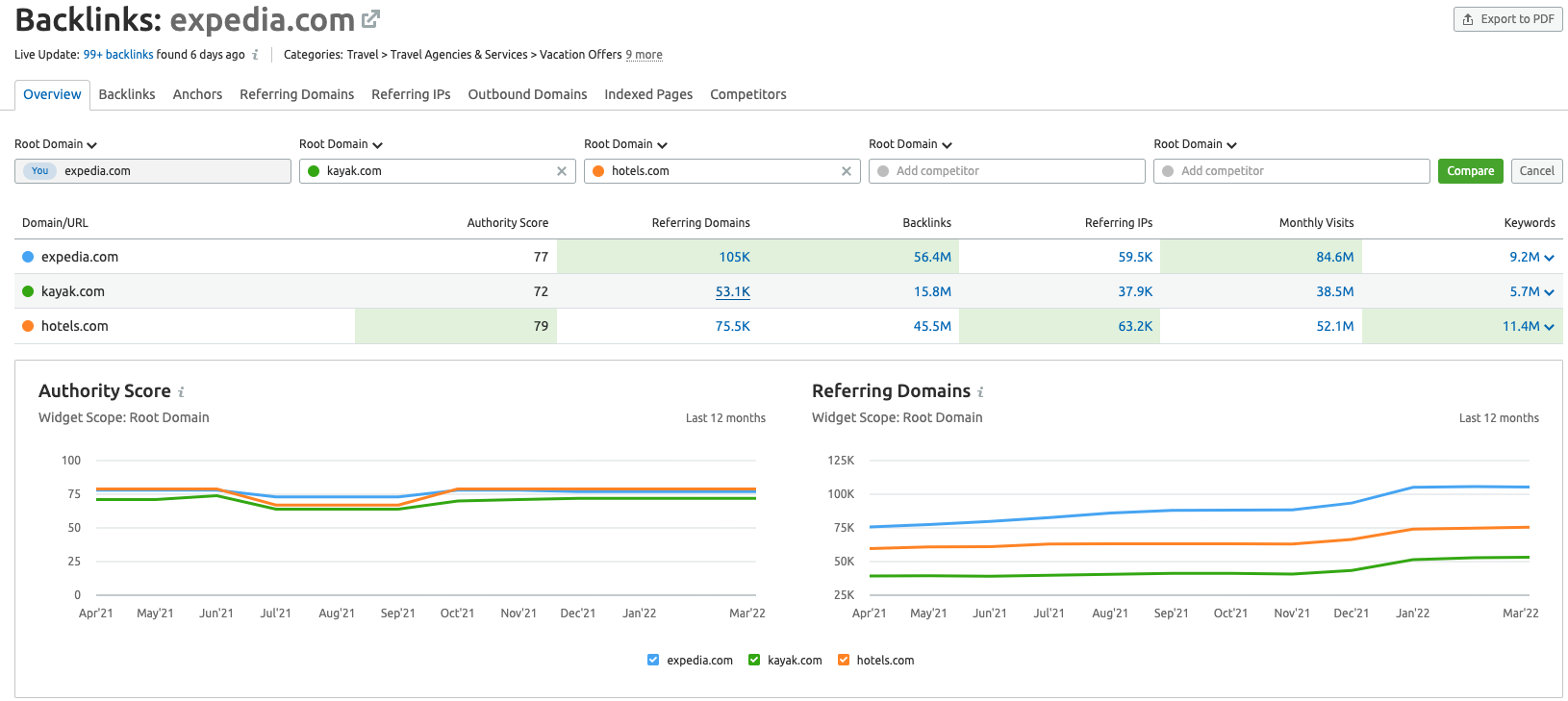Click the Backlinks column header
The width and height of the screenshot is (1568, 701).
coord(926,223)
